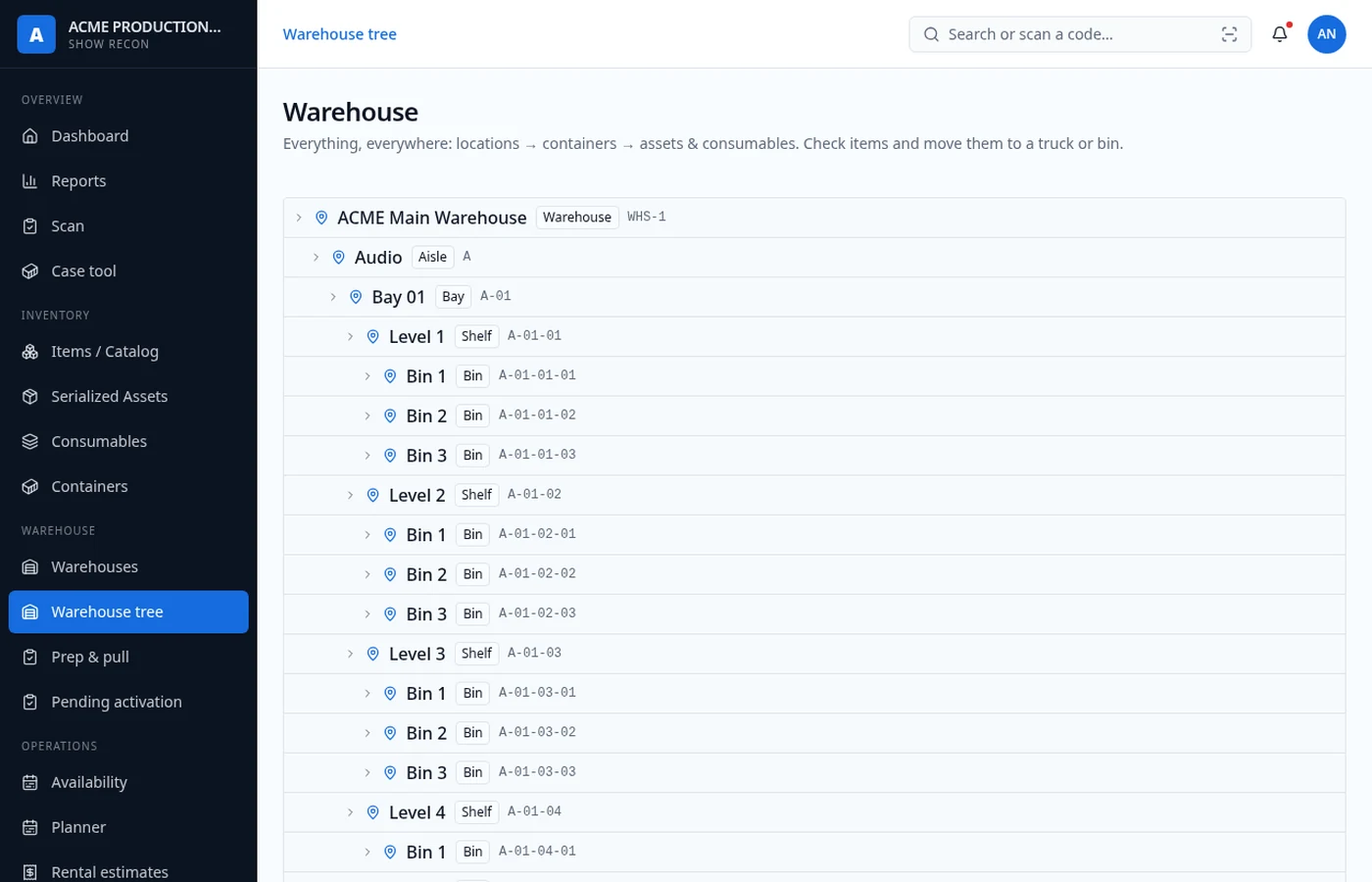Click the Warehouse tag next to ACME Main Warehouse

577,218
